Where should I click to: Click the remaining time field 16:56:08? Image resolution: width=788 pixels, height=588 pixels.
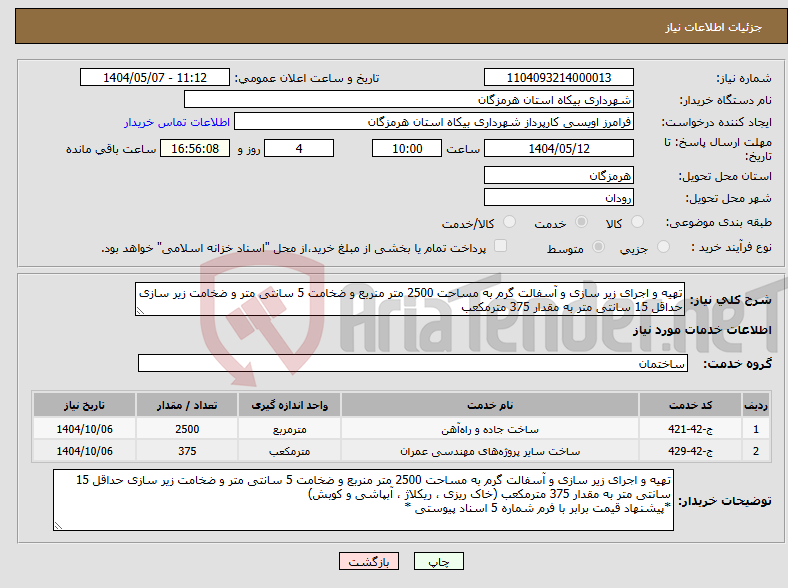click(195, 148)
